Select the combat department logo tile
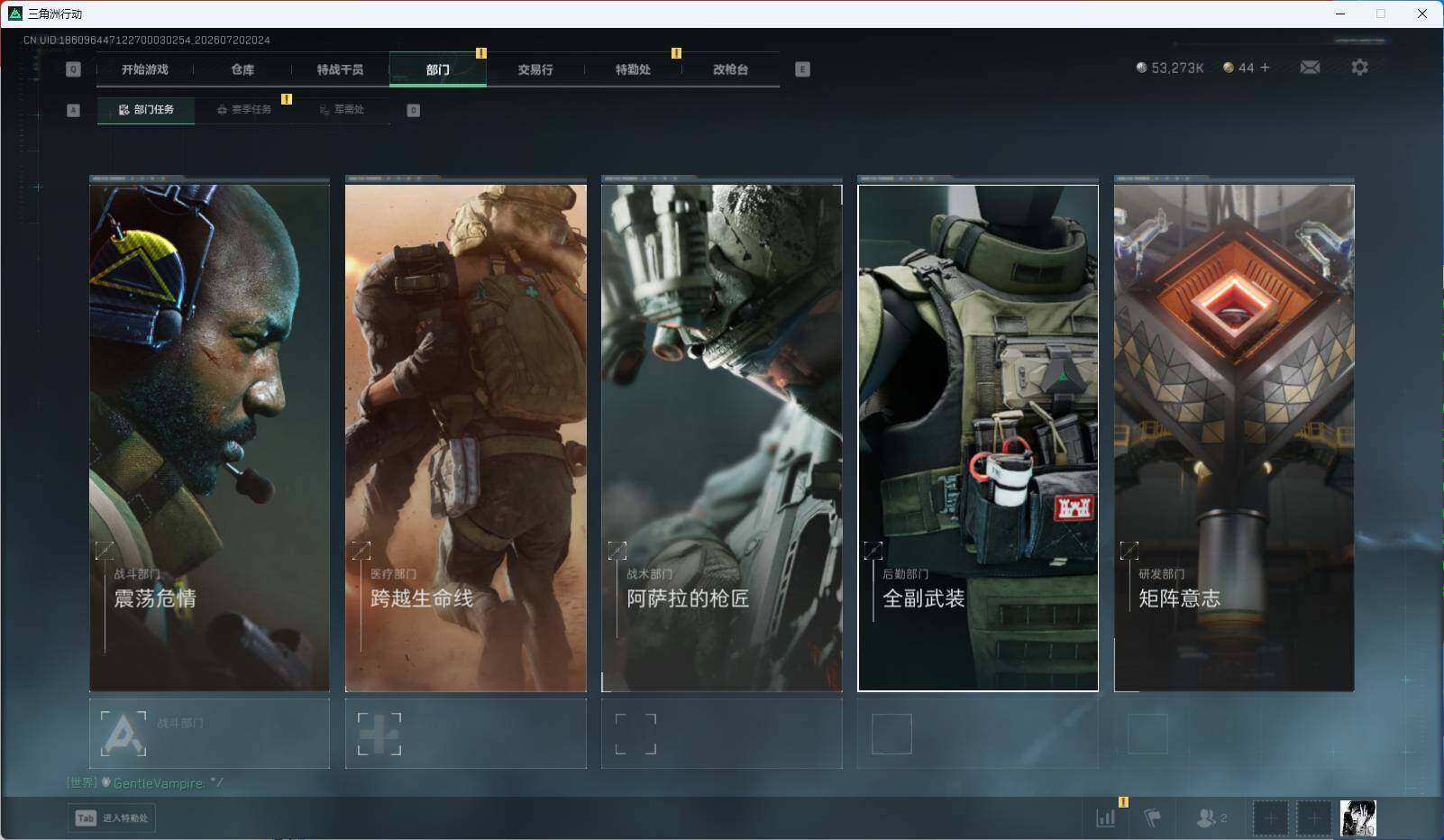The width and height of the screenshot is (1444, 840). tap(209, 734)
